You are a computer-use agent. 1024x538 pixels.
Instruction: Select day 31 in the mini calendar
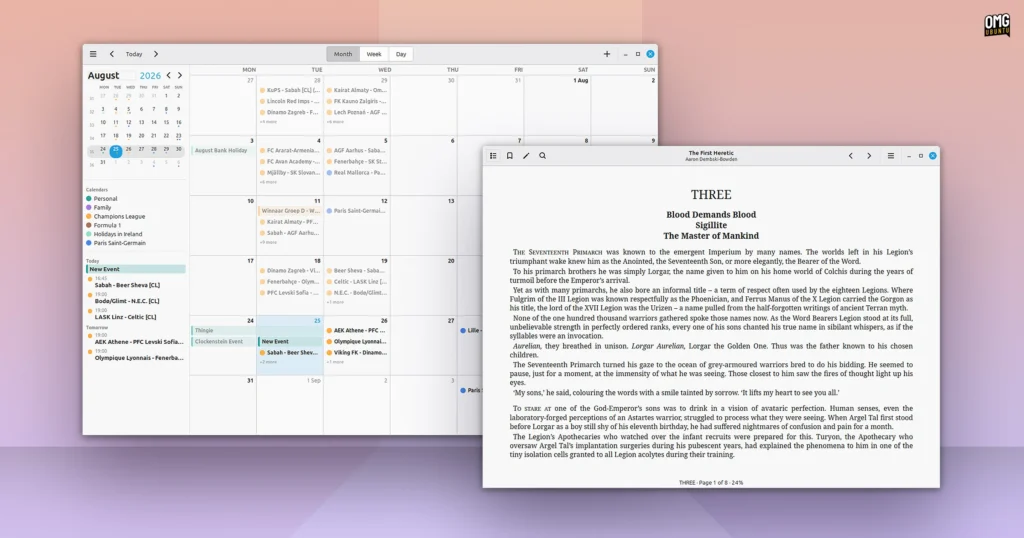click(x=103, y=163)
